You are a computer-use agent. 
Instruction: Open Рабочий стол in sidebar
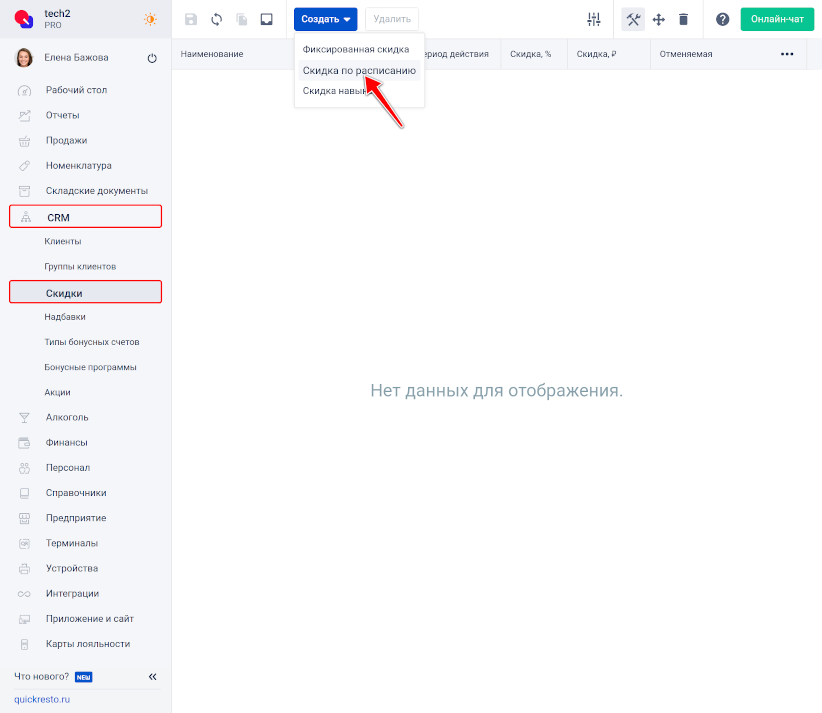[77, 90]
